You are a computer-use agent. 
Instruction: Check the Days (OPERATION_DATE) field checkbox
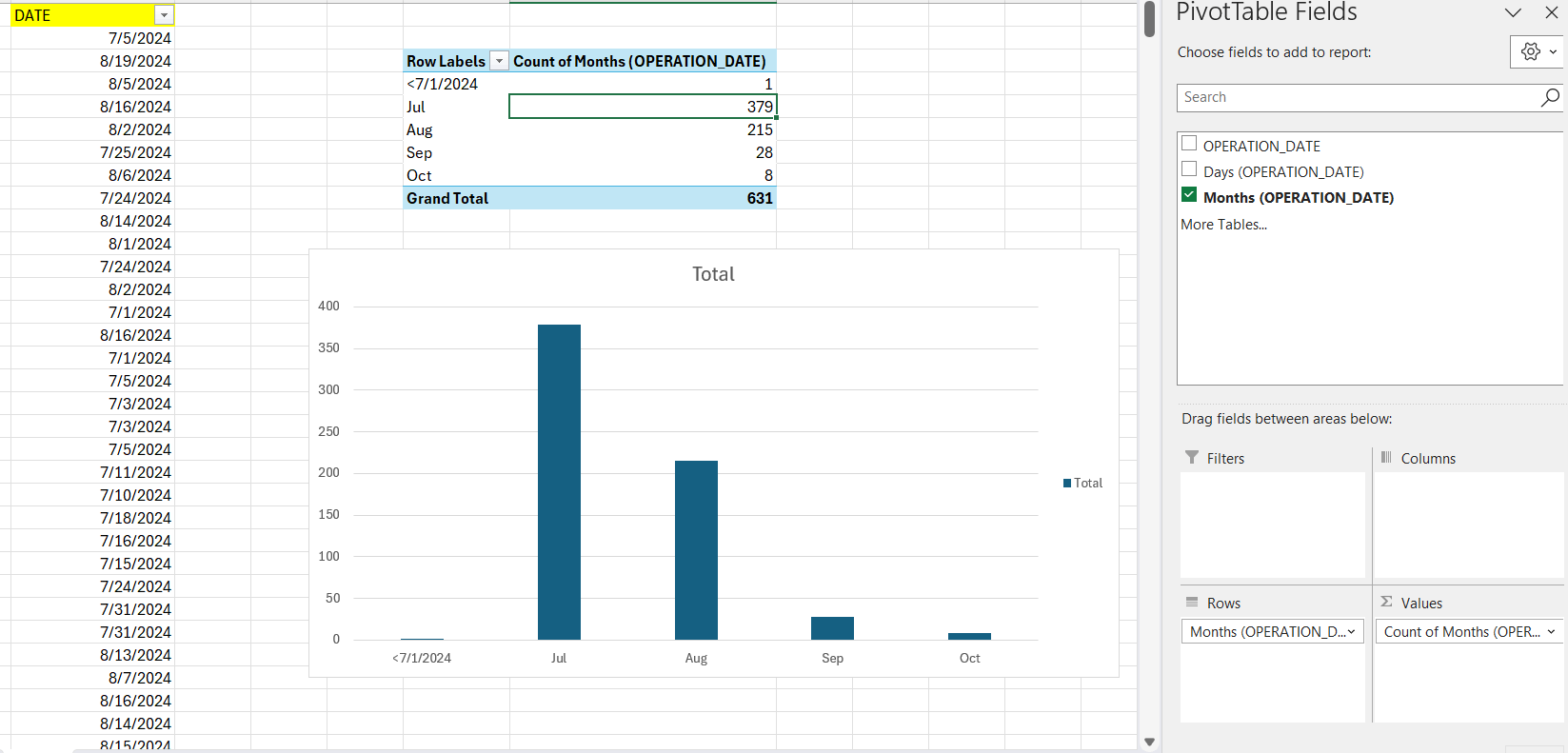coord(1189,169)
